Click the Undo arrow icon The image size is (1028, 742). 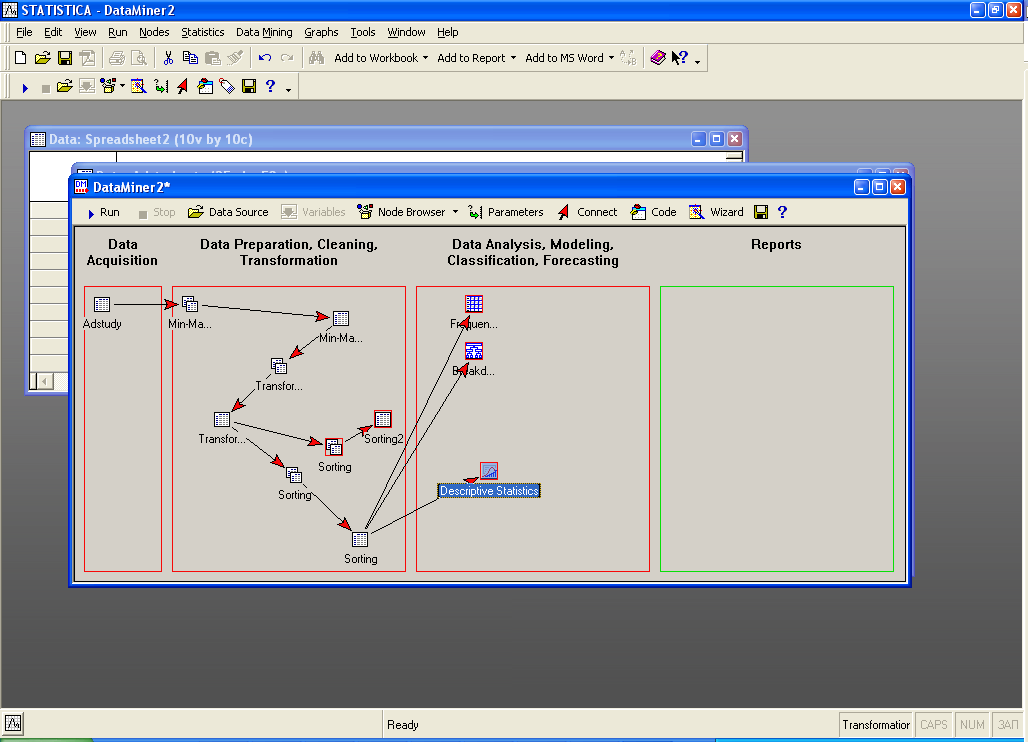tap(265, 58)
